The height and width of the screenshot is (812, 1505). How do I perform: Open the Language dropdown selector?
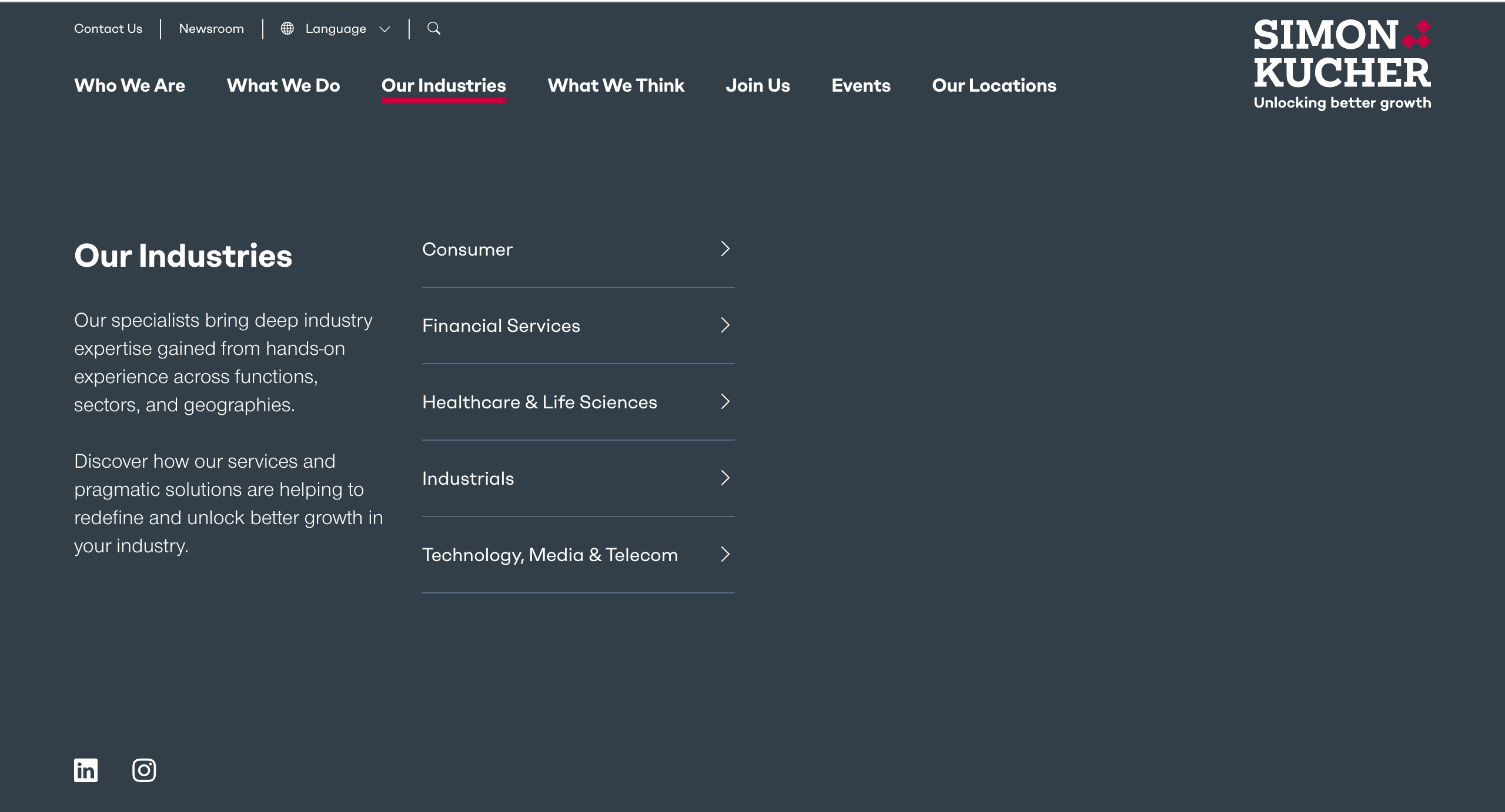pos(336,28)
